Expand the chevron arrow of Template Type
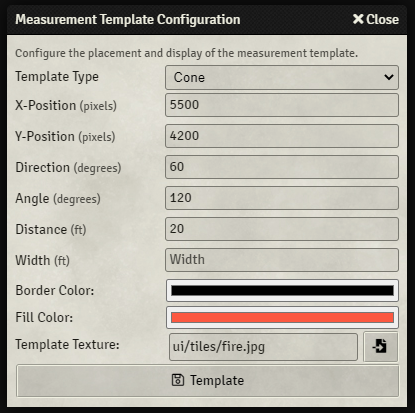415x413 pixels. (389, 77)
